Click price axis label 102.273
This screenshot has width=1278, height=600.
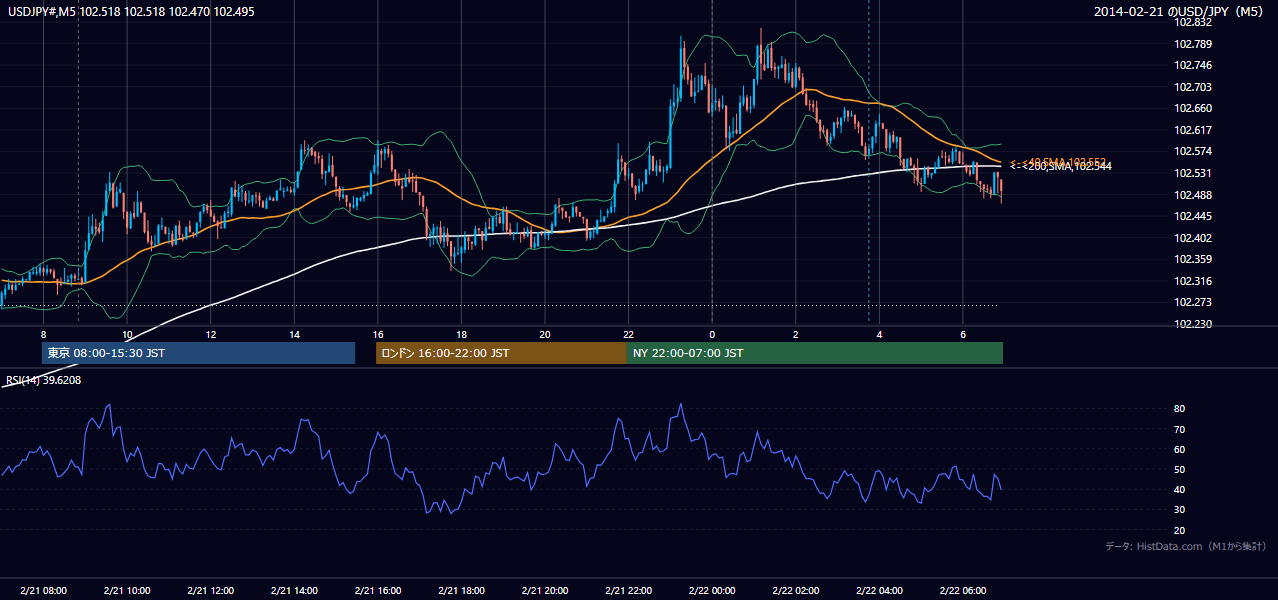coord(1193,302)
